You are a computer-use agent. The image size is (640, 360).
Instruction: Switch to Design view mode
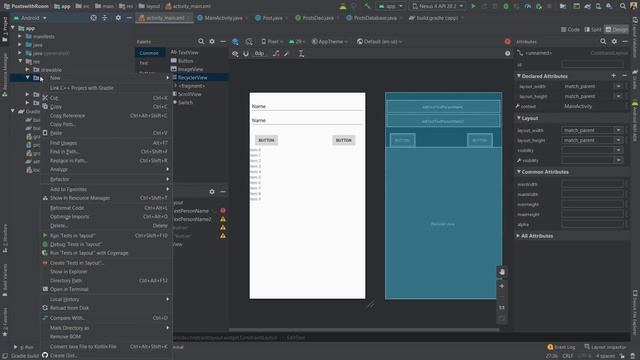tap(617, 29)
